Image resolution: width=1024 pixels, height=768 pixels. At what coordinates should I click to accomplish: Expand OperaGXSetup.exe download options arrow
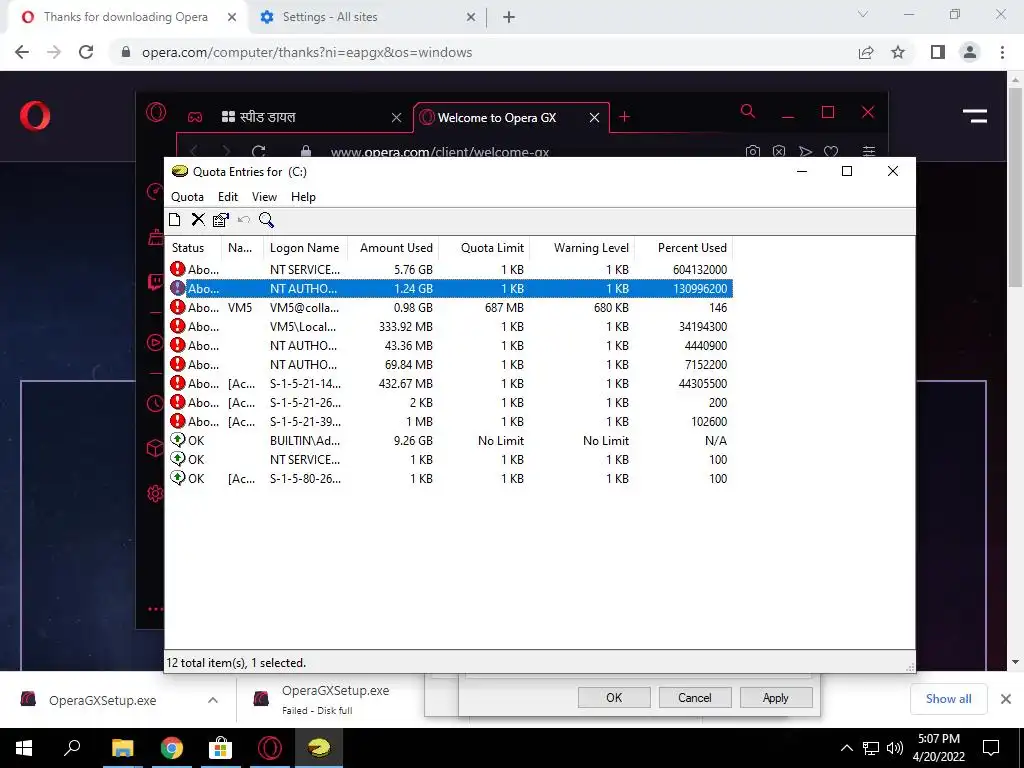click(x=212, y=700)
